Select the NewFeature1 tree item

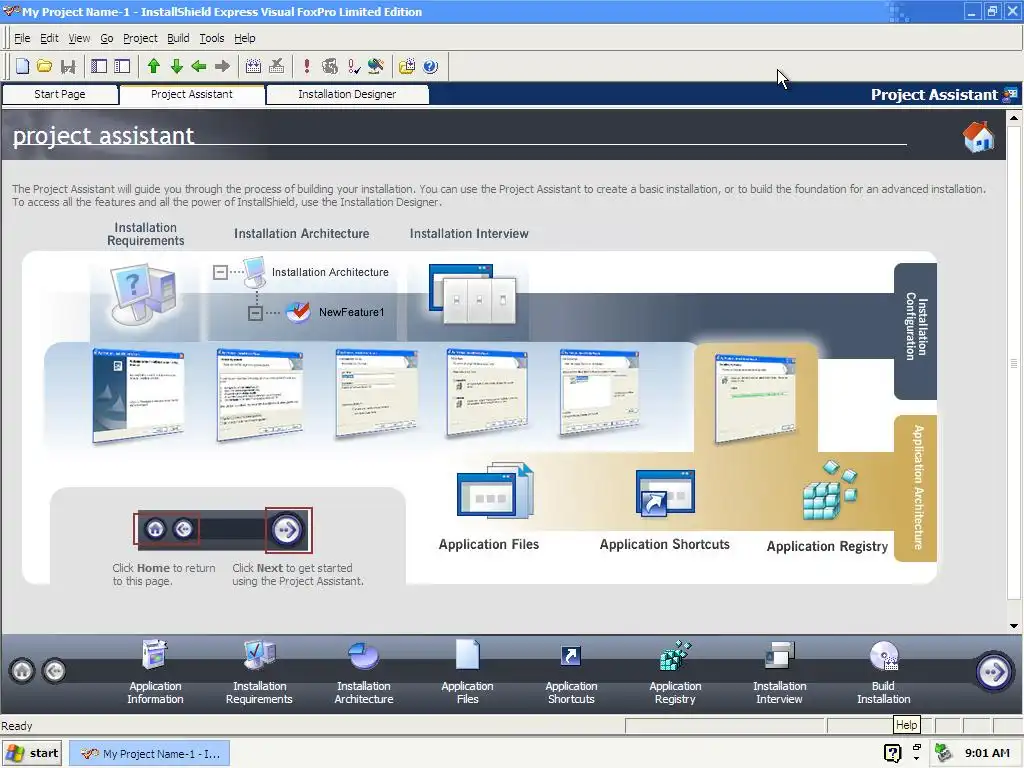pyautogui.click(x=351, y=312)
